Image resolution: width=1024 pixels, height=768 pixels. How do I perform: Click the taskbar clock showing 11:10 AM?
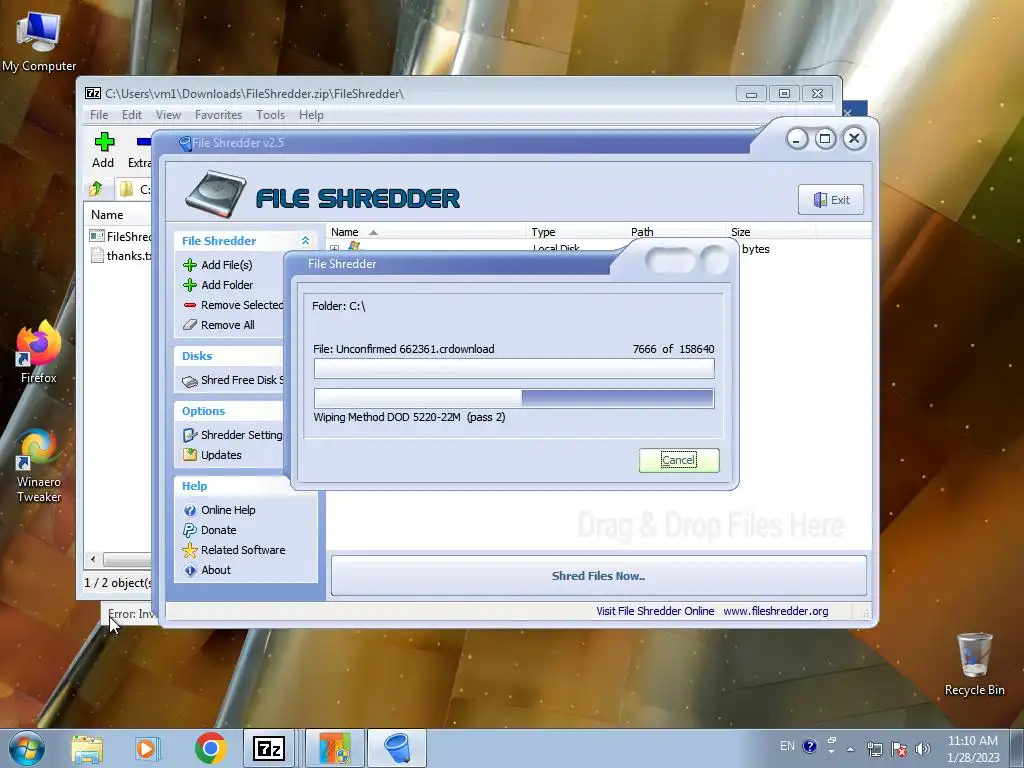pyautogui.click(x=973, y=748)
